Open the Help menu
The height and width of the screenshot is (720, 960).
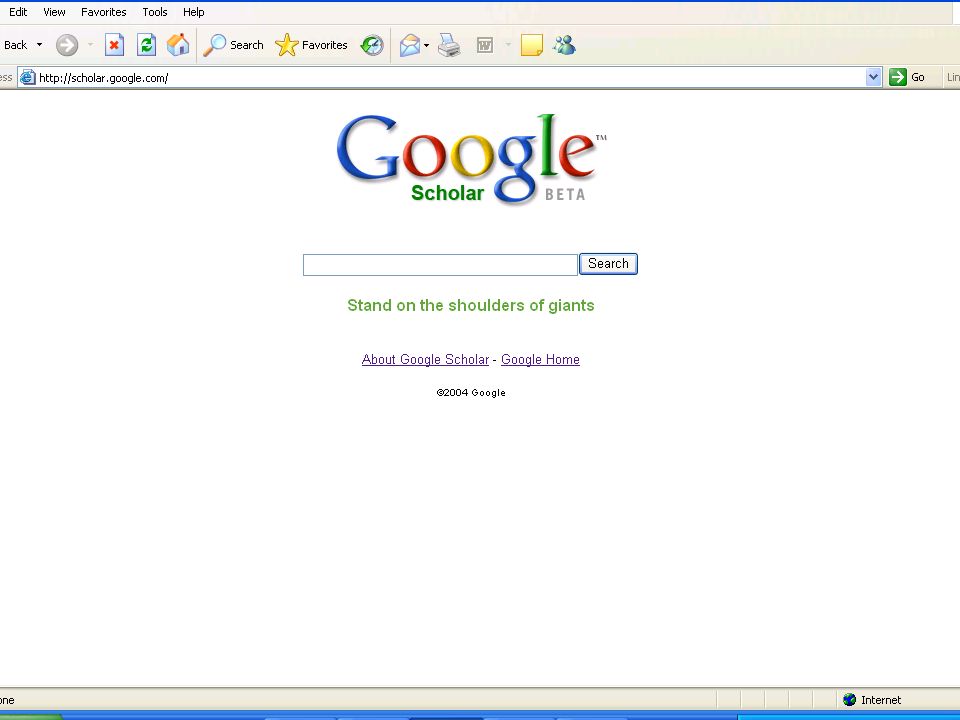pyautogui.click(x=193, y=12)
